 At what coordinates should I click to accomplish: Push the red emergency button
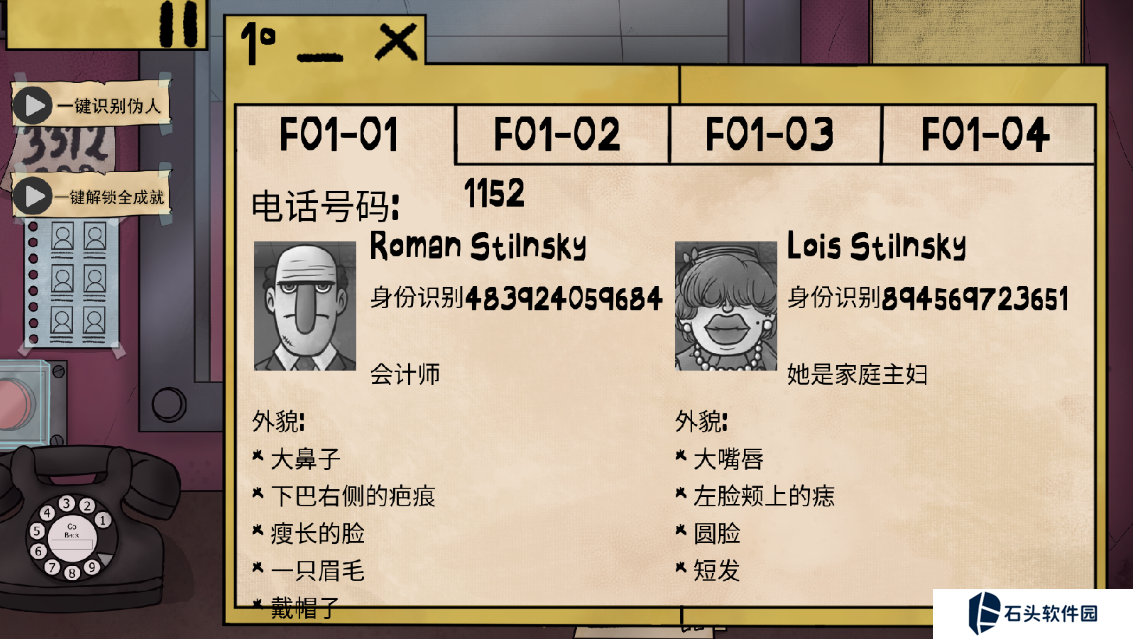coord(14,401)
